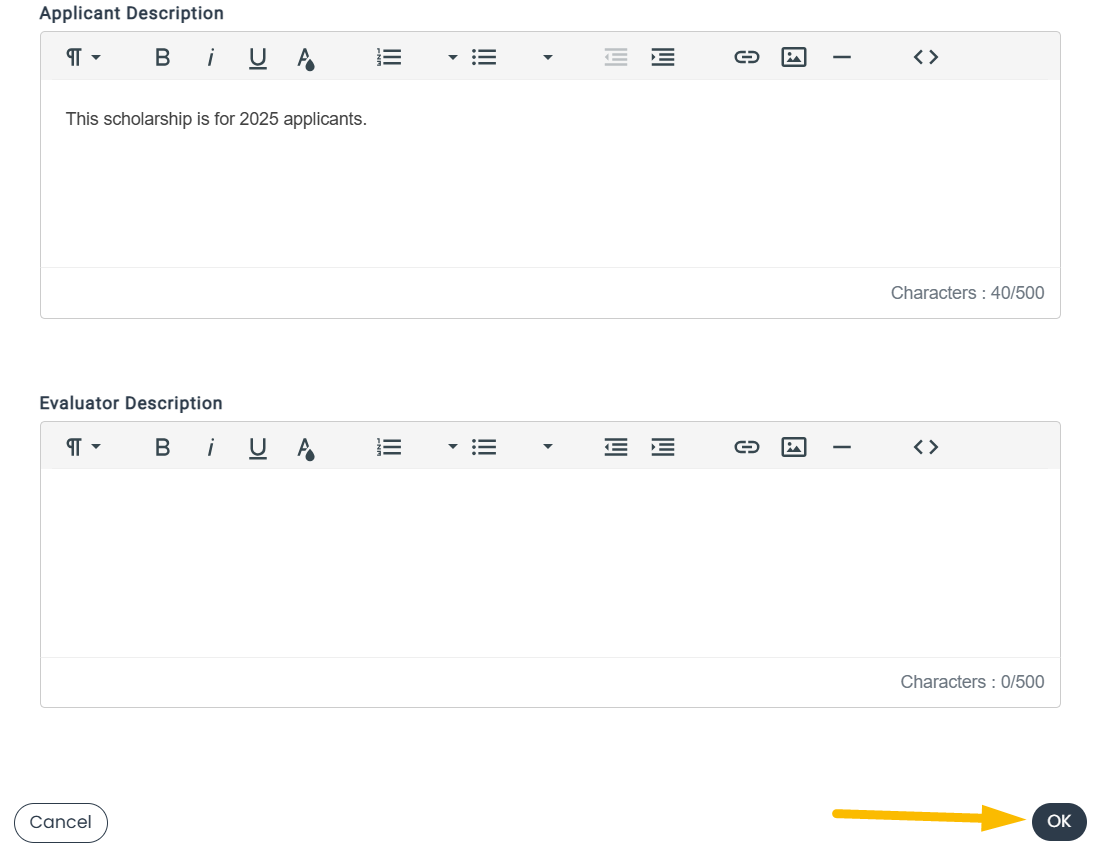This screenshot has height=851, width=1105.
Task: Insert bullet list in Evaluator Description editor
Action: [484, 447]
